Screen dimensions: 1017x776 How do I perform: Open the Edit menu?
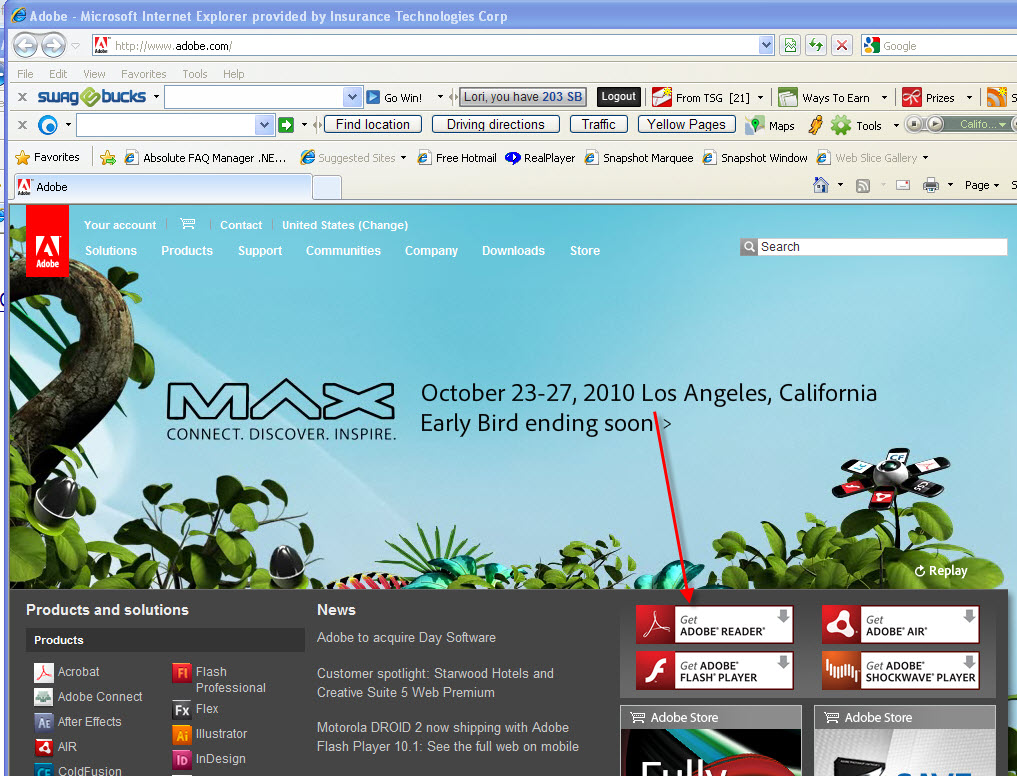point(58,74)
